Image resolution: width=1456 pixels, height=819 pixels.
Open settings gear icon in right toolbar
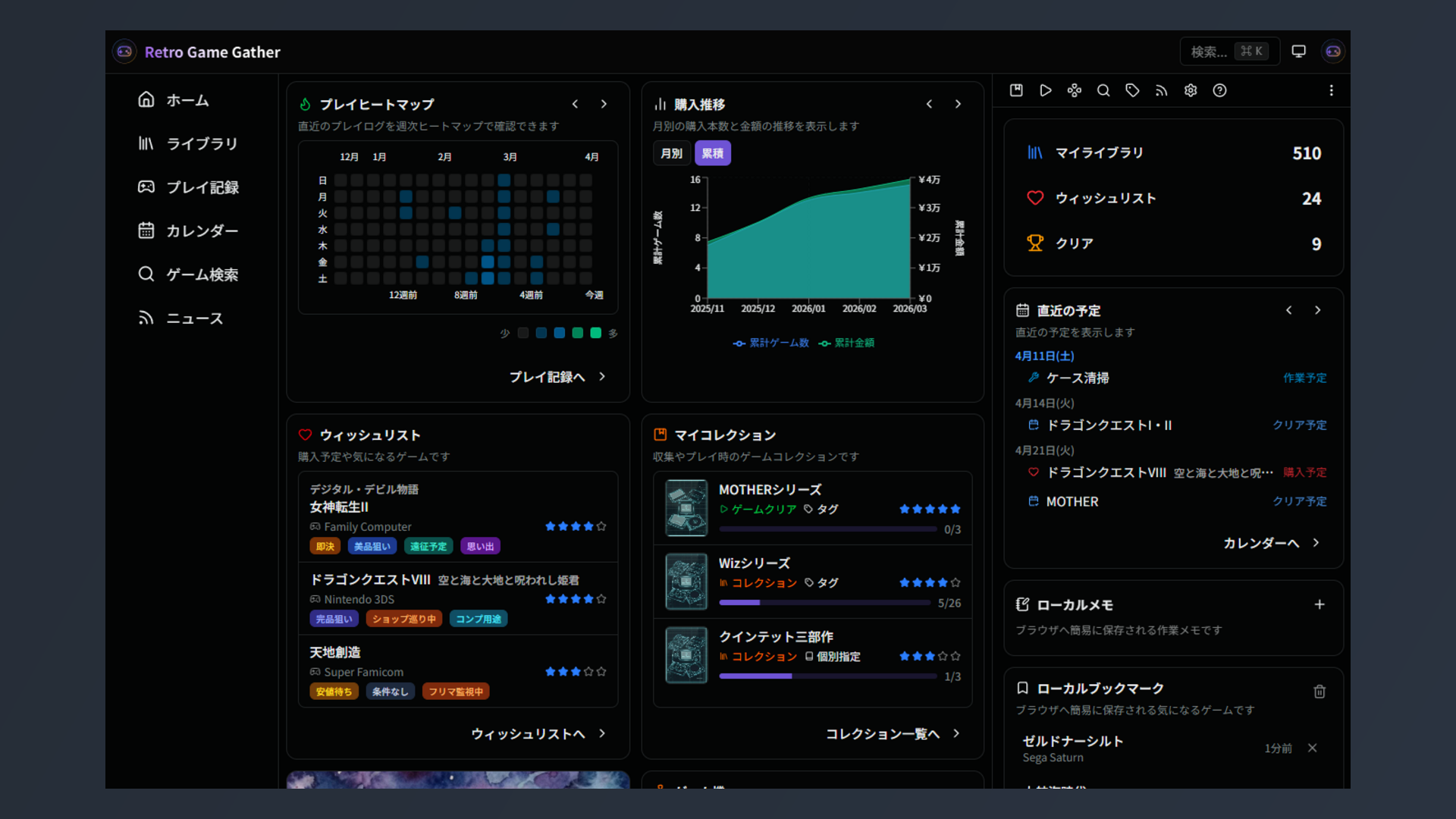(1191, 90)
